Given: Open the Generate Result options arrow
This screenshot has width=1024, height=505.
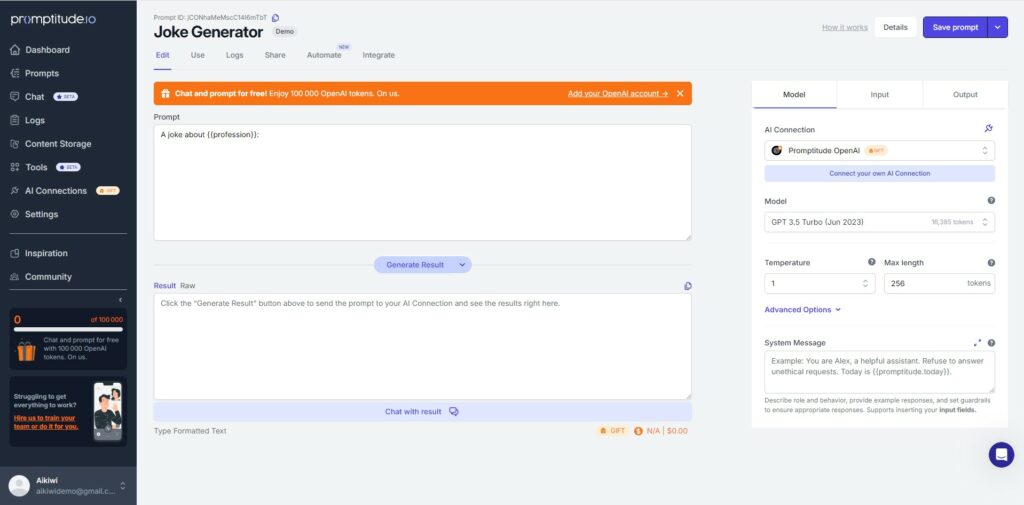Looking at the screenshot, I should click(x=462, y=265).
